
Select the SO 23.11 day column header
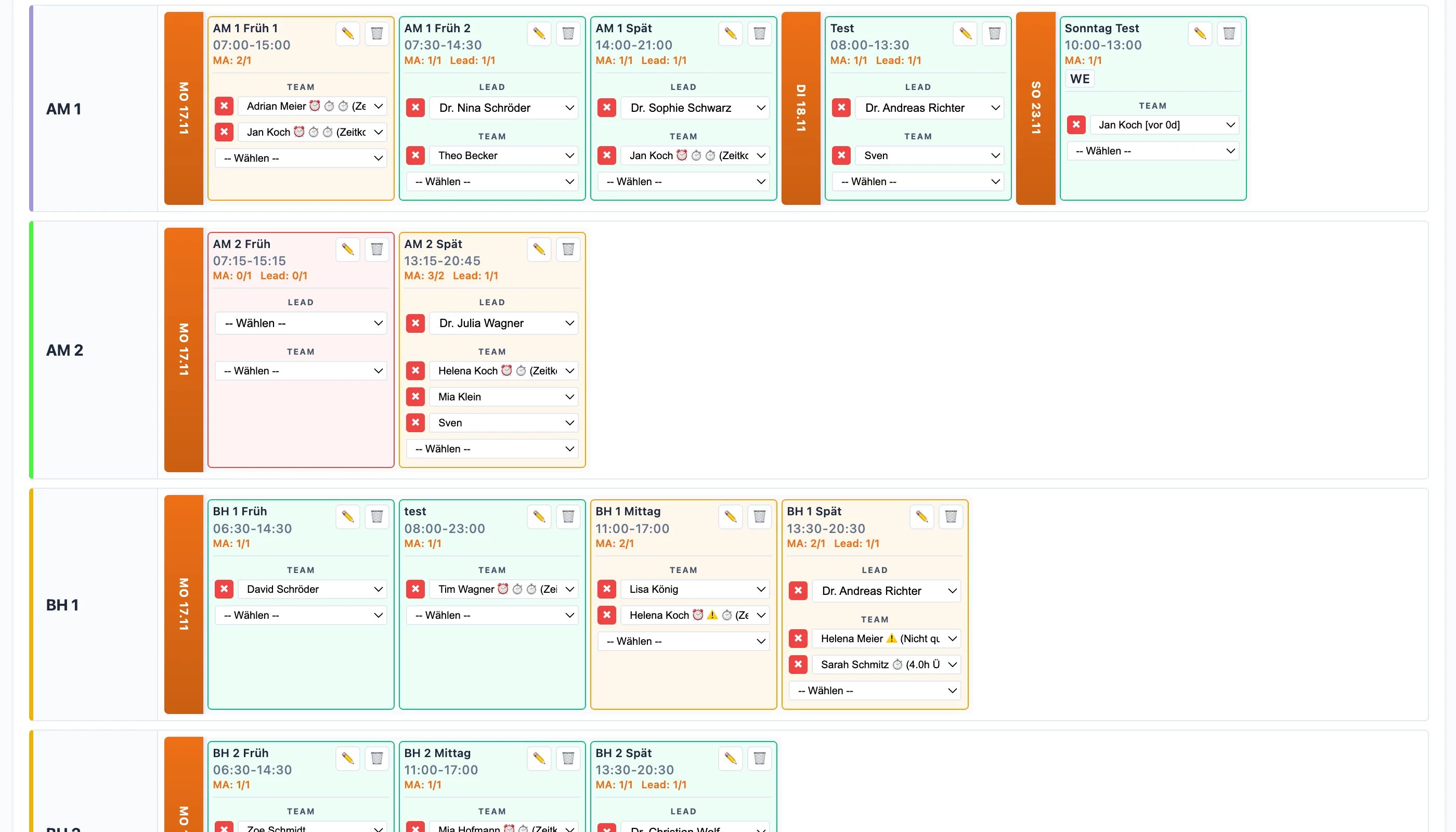pos(1036,109)
